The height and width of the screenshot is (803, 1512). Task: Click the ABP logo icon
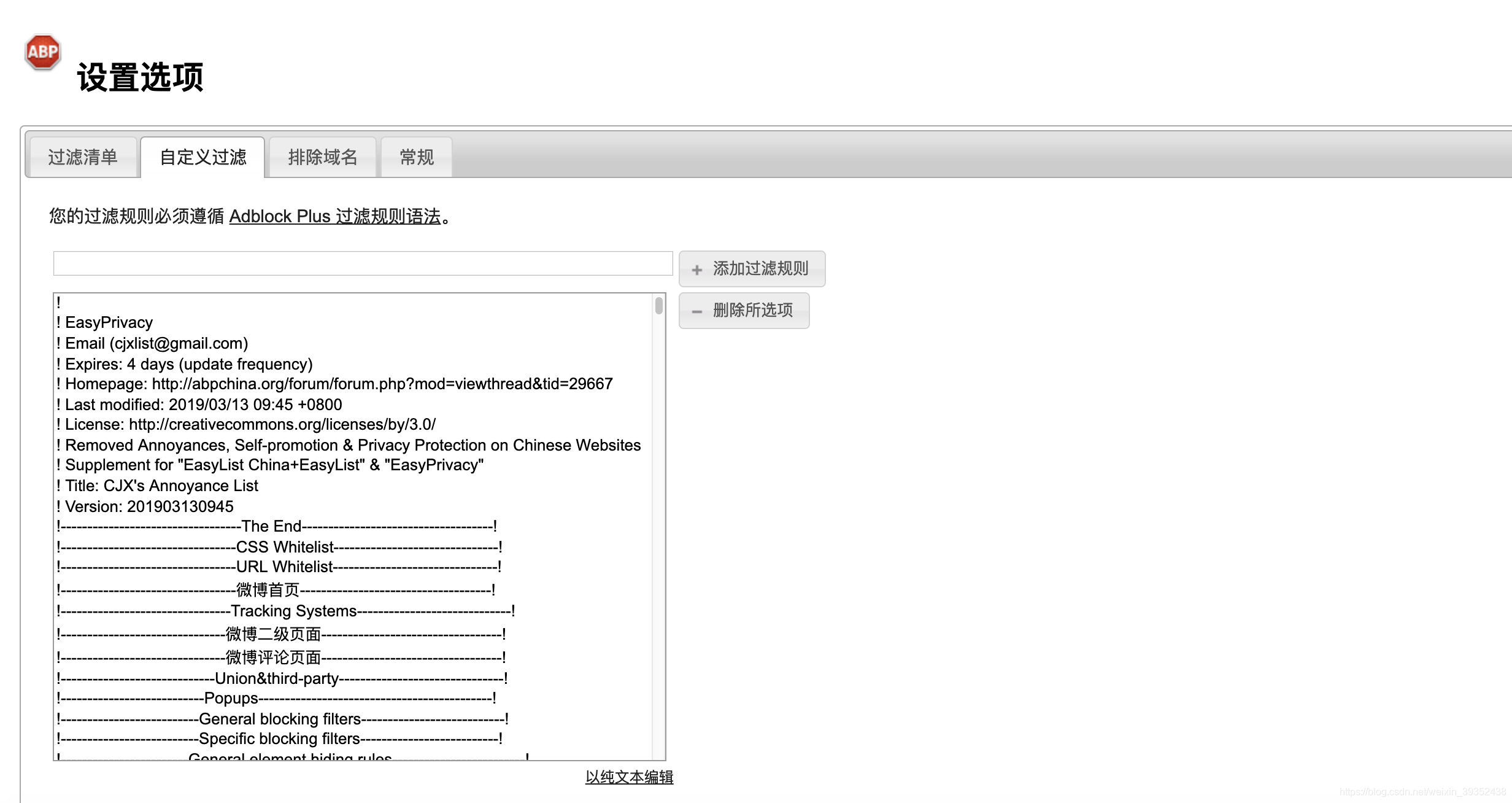[43, 52]
